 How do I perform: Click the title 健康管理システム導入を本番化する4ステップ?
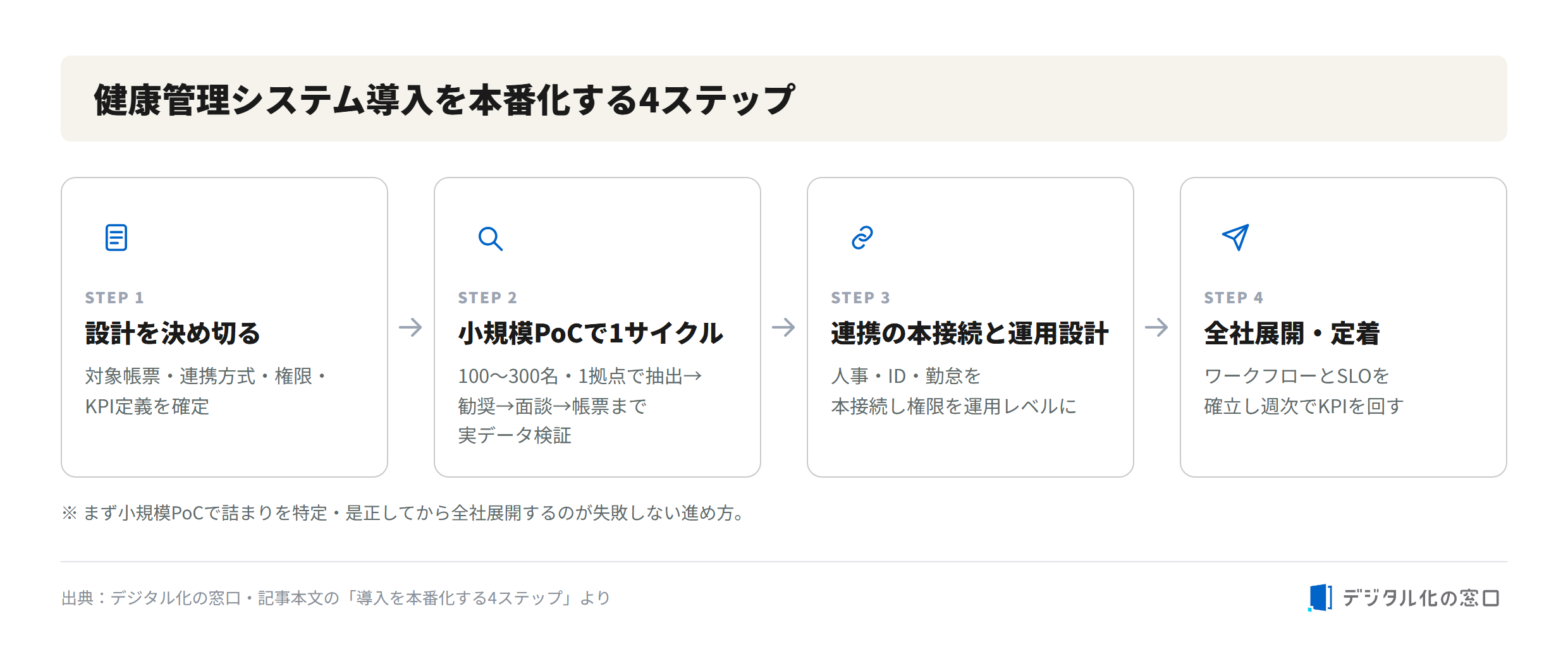tap(444, 100)
